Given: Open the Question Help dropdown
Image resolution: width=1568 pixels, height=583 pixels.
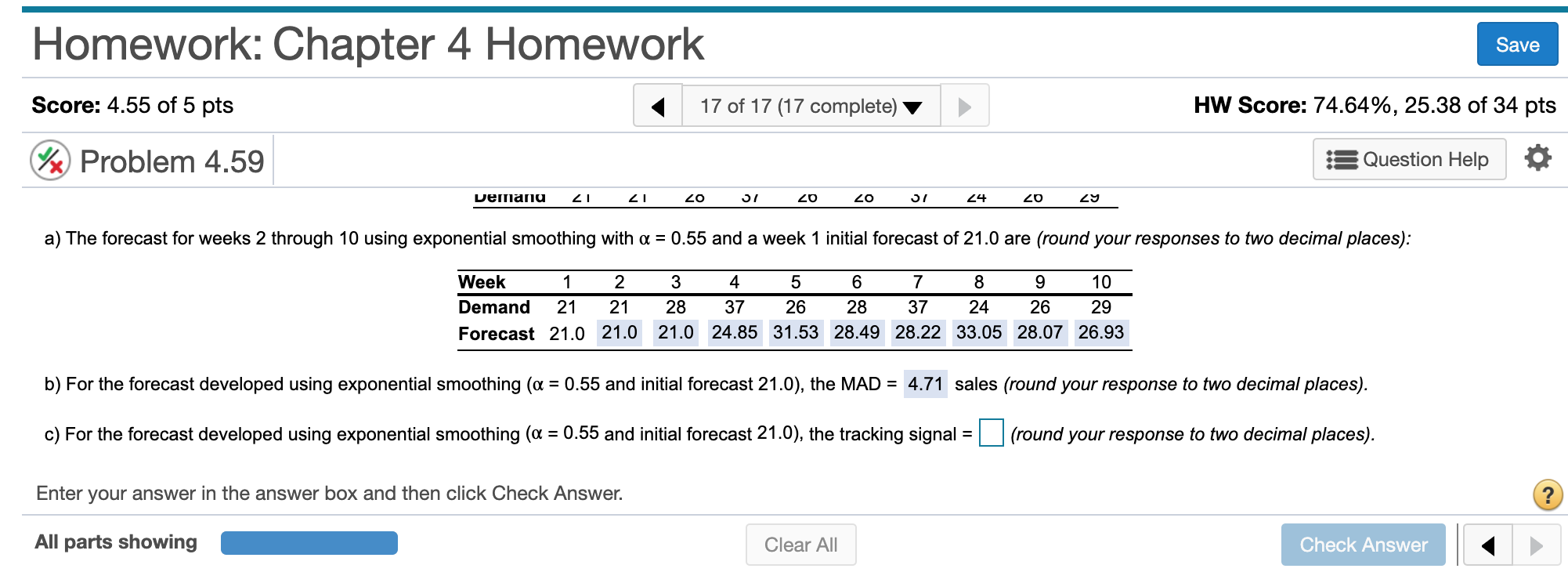Looking at the screenshot, I should tap(1410, 159).
